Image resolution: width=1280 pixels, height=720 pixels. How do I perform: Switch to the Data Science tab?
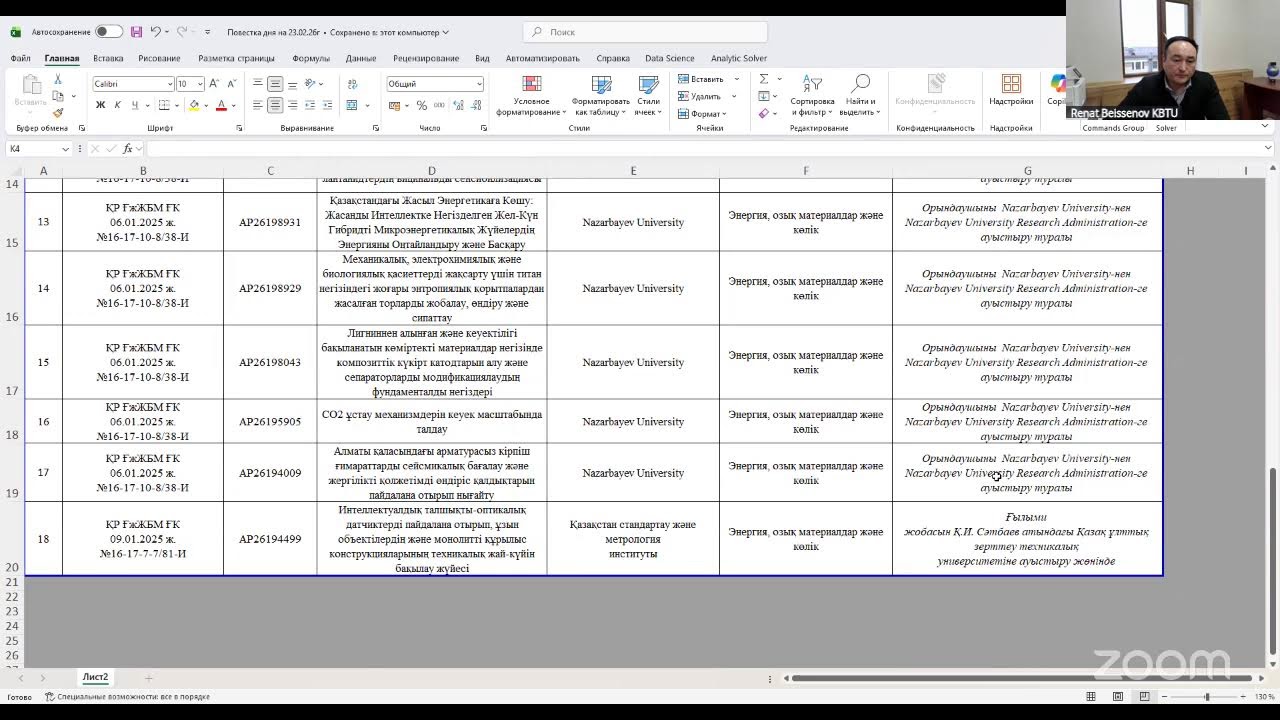pyautogui.click(x=669, y=58)
